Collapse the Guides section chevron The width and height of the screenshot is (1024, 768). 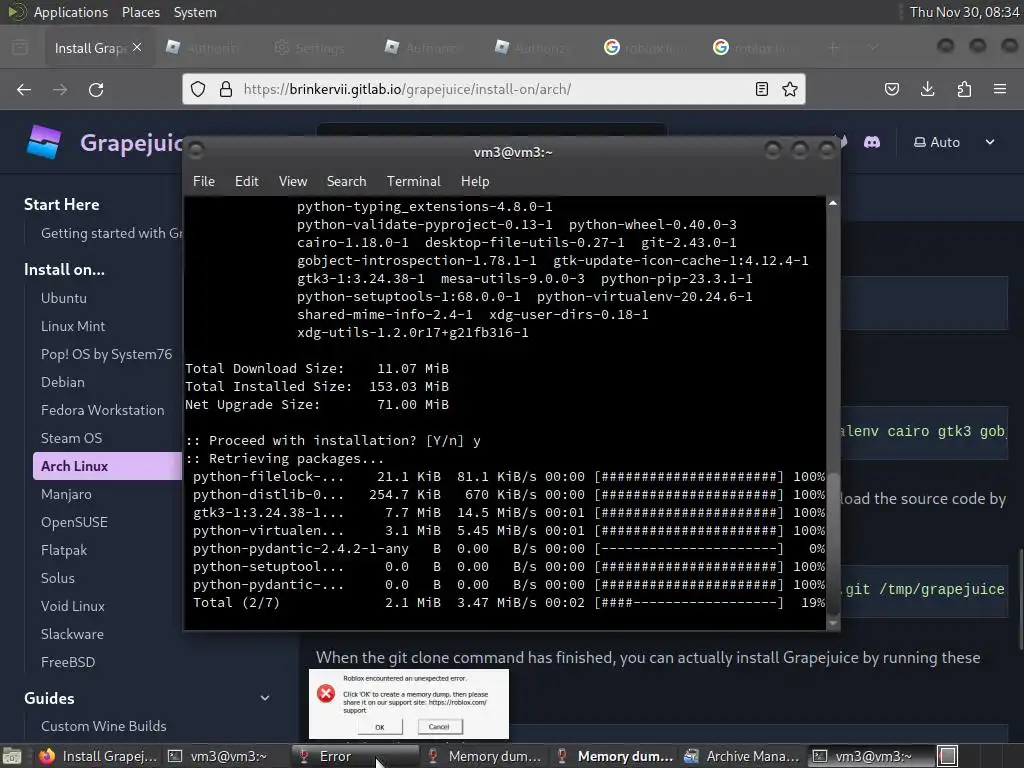(x=264, y=698)
